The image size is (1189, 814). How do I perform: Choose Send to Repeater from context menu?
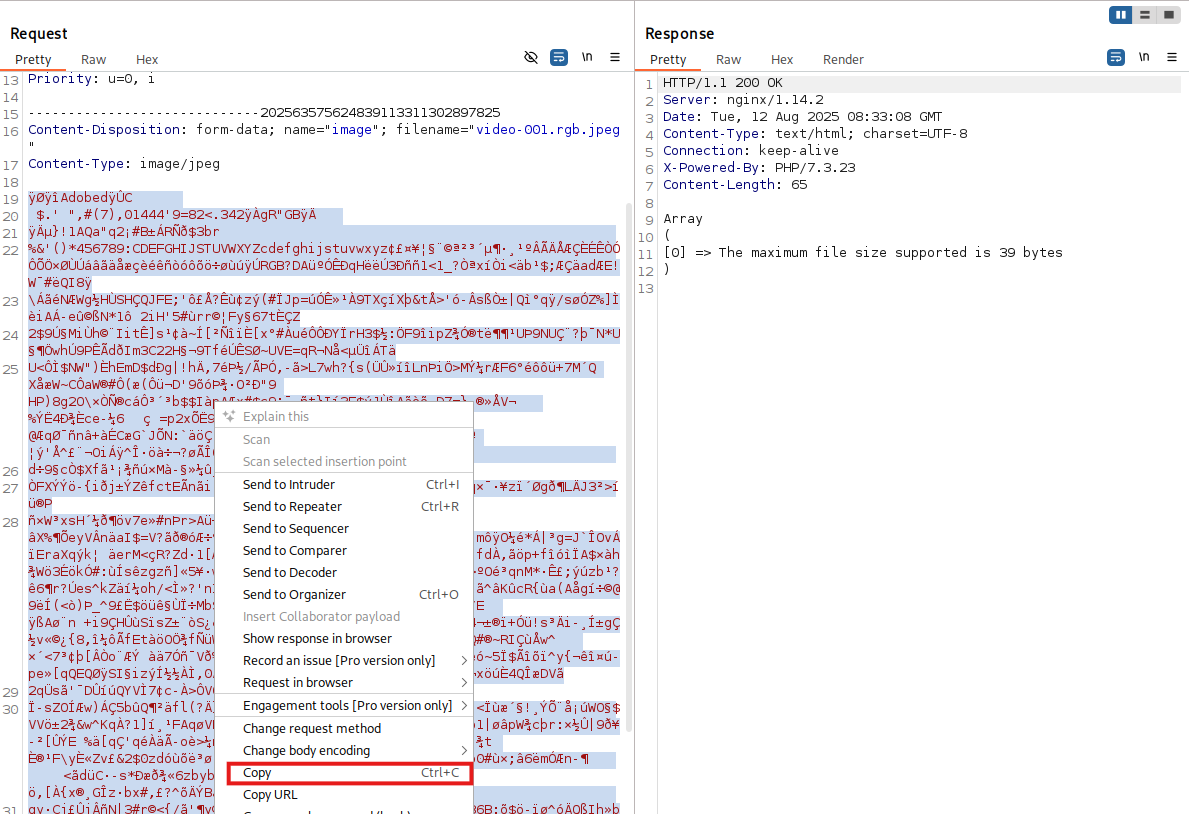point(292,506)
